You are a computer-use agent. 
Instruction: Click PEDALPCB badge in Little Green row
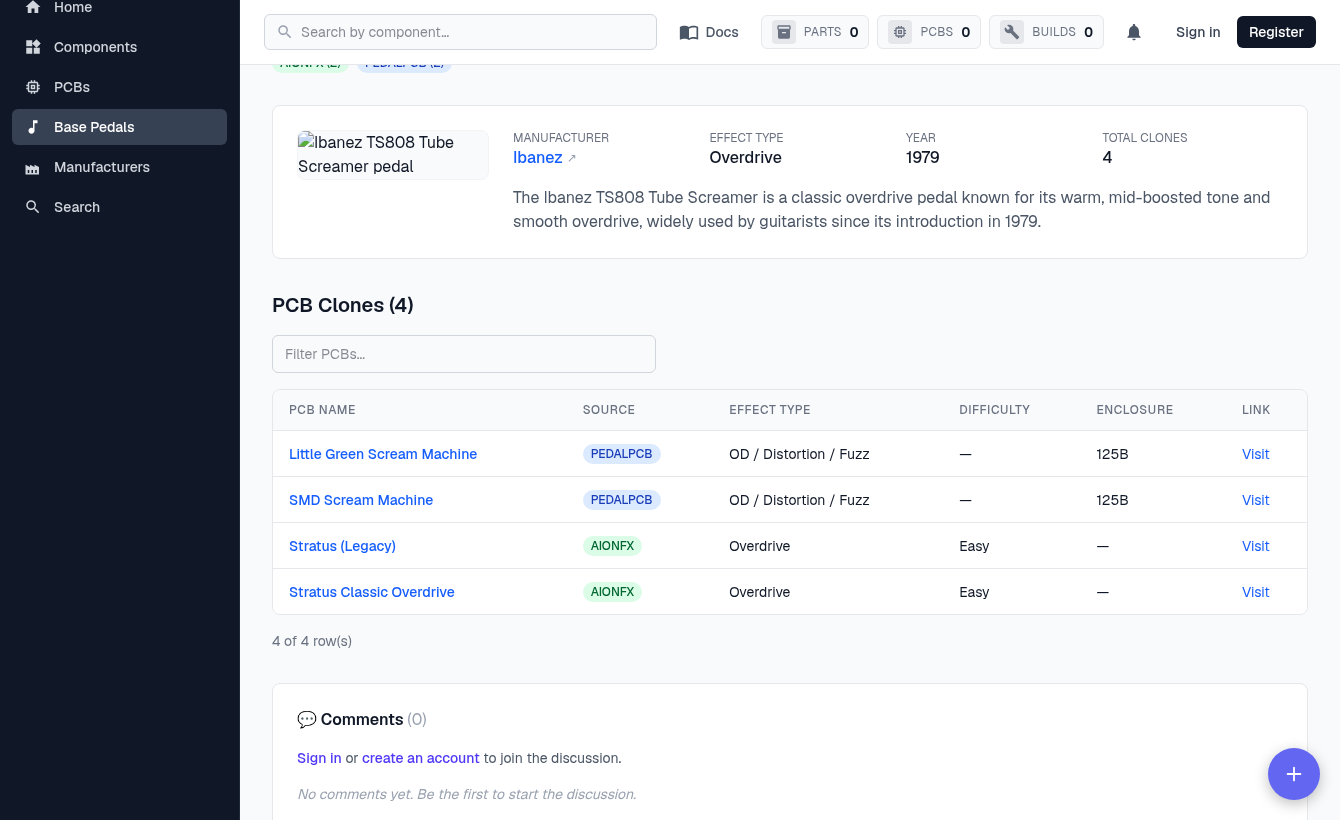(622, 454)
